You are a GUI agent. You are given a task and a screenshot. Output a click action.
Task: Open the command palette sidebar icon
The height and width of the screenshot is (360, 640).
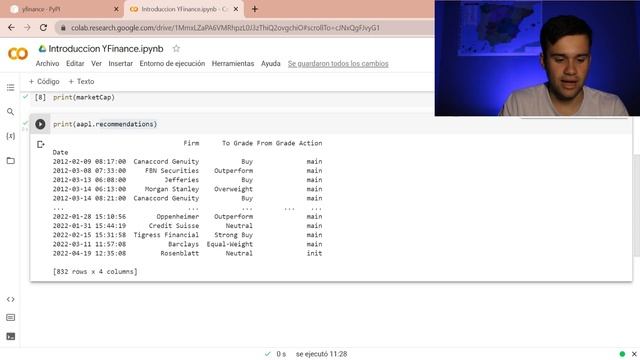click(x=11, y=318)
